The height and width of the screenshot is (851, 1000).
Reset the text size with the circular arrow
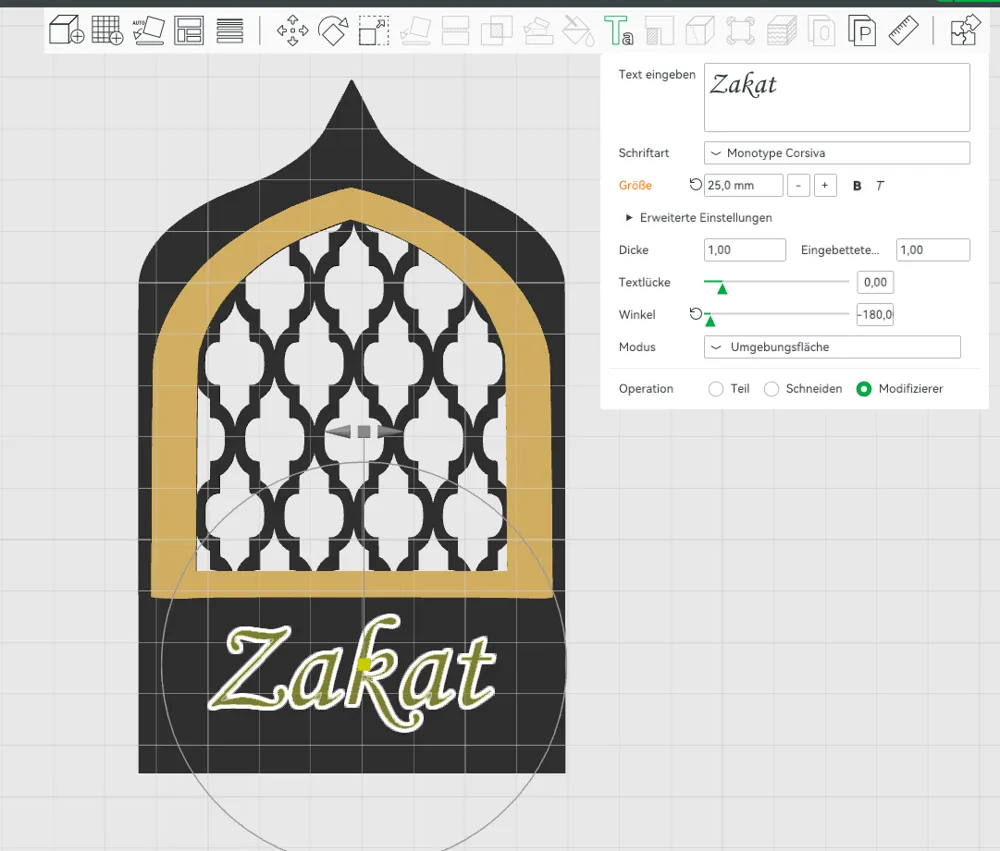(695, 184)
